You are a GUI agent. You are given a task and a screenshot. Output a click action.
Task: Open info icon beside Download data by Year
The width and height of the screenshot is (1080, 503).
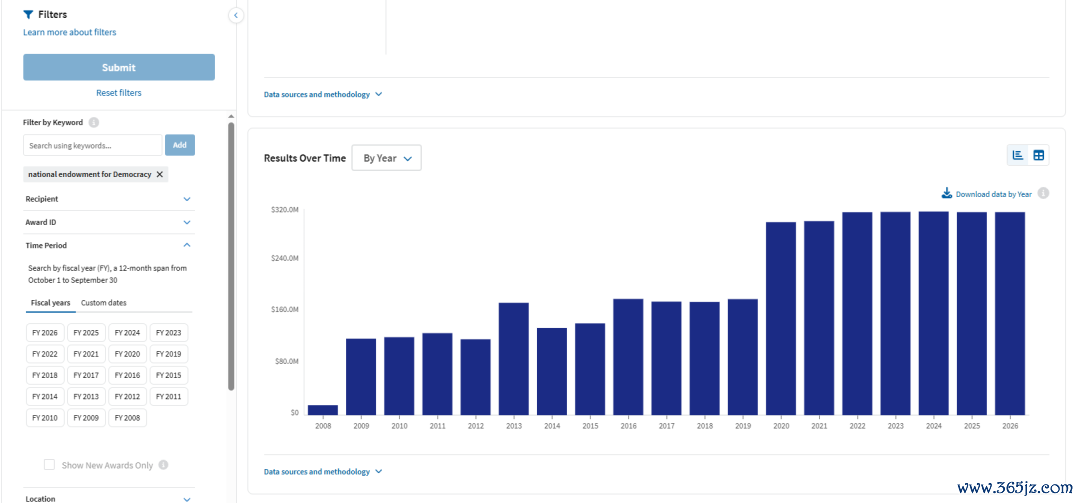coord(1043,194)
